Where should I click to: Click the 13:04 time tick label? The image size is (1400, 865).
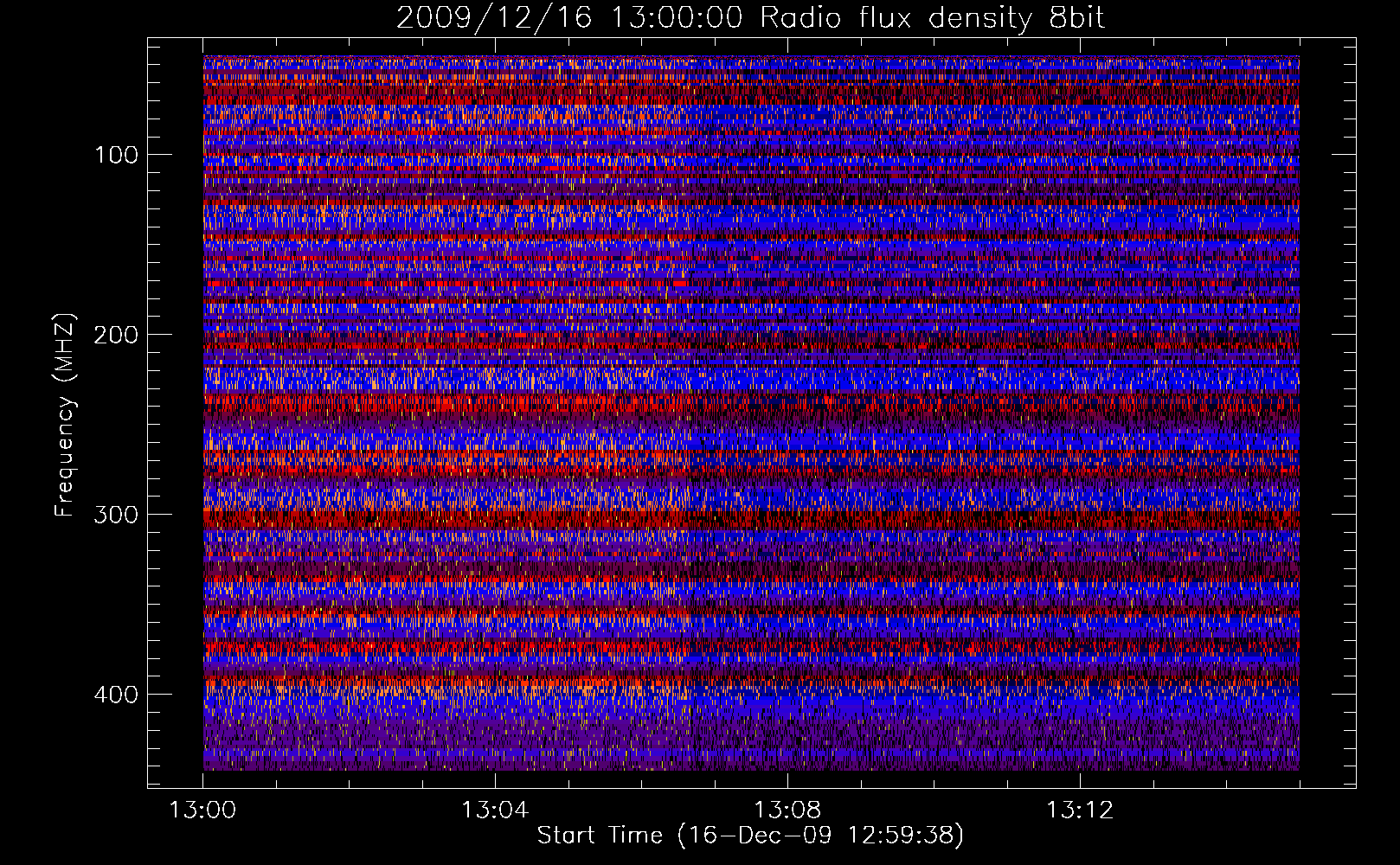tap(495, 811)
